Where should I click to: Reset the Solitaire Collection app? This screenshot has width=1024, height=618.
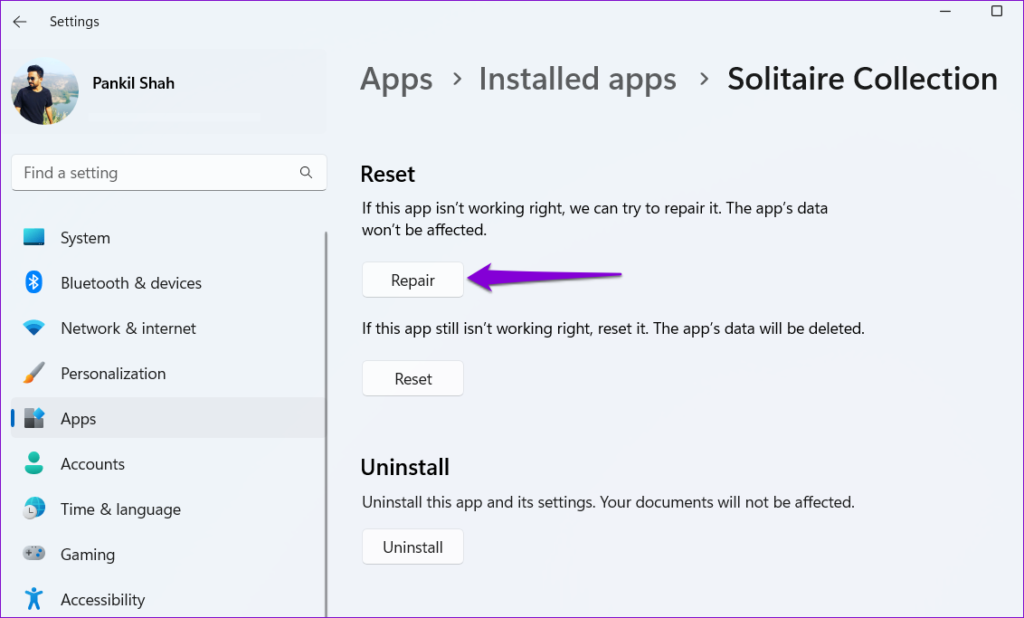(x=412, y=378)
